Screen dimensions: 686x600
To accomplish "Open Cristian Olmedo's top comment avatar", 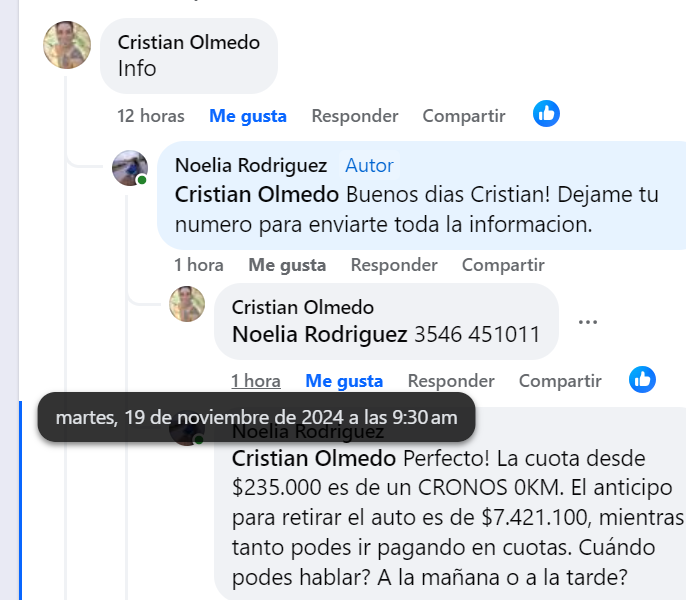I will tap(67, 45).
